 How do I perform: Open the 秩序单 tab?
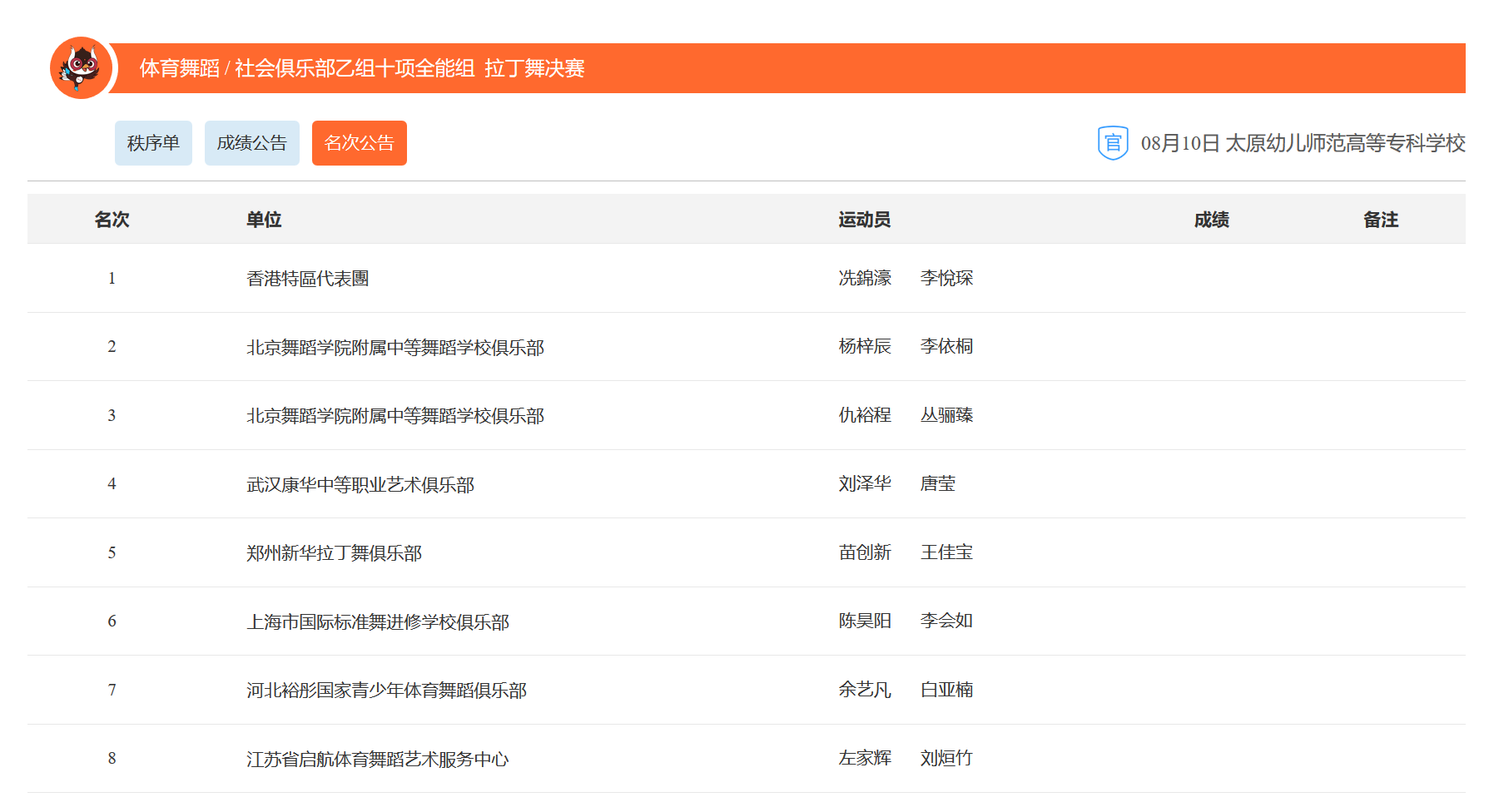153,143
